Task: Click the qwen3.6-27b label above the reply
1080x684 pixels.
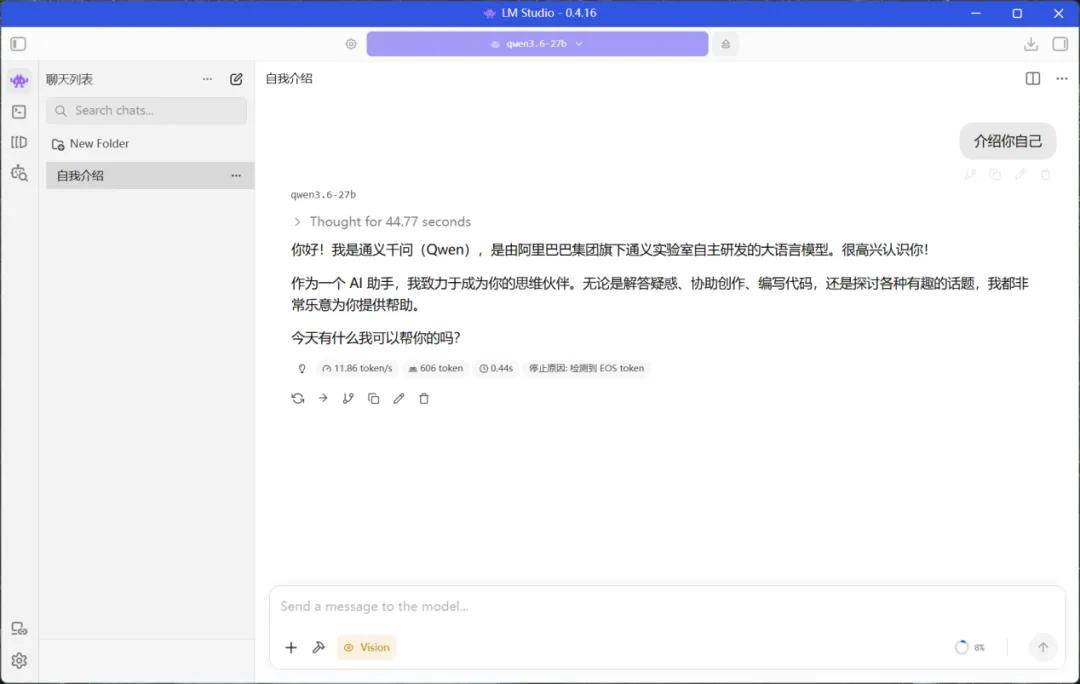Action: point(323,195)
